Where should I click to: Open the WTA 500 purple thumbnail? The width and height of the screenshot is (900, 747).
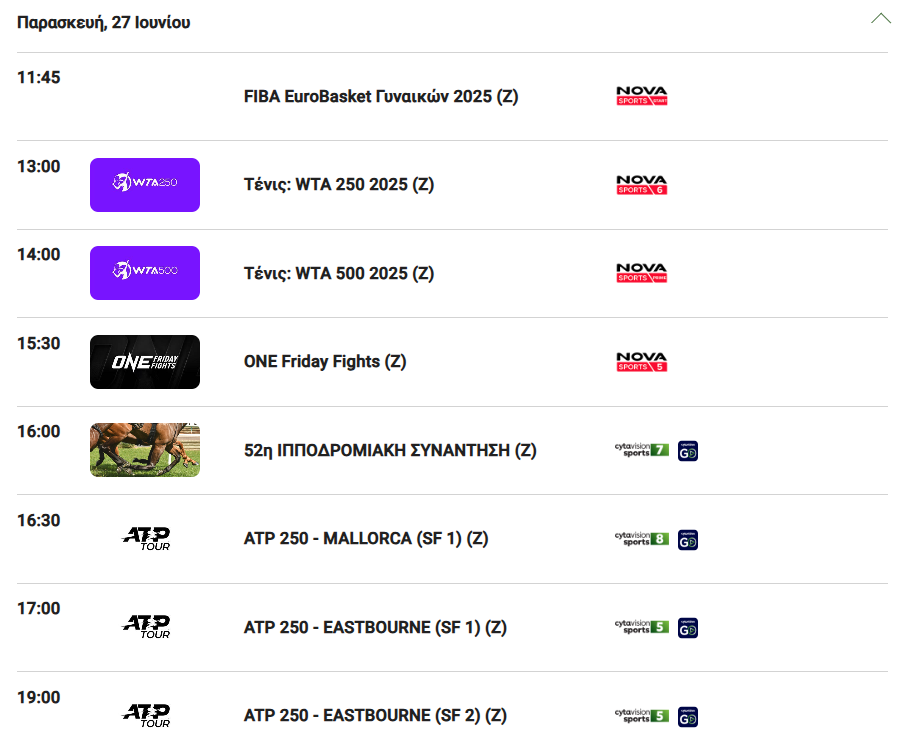coord(145,273)
